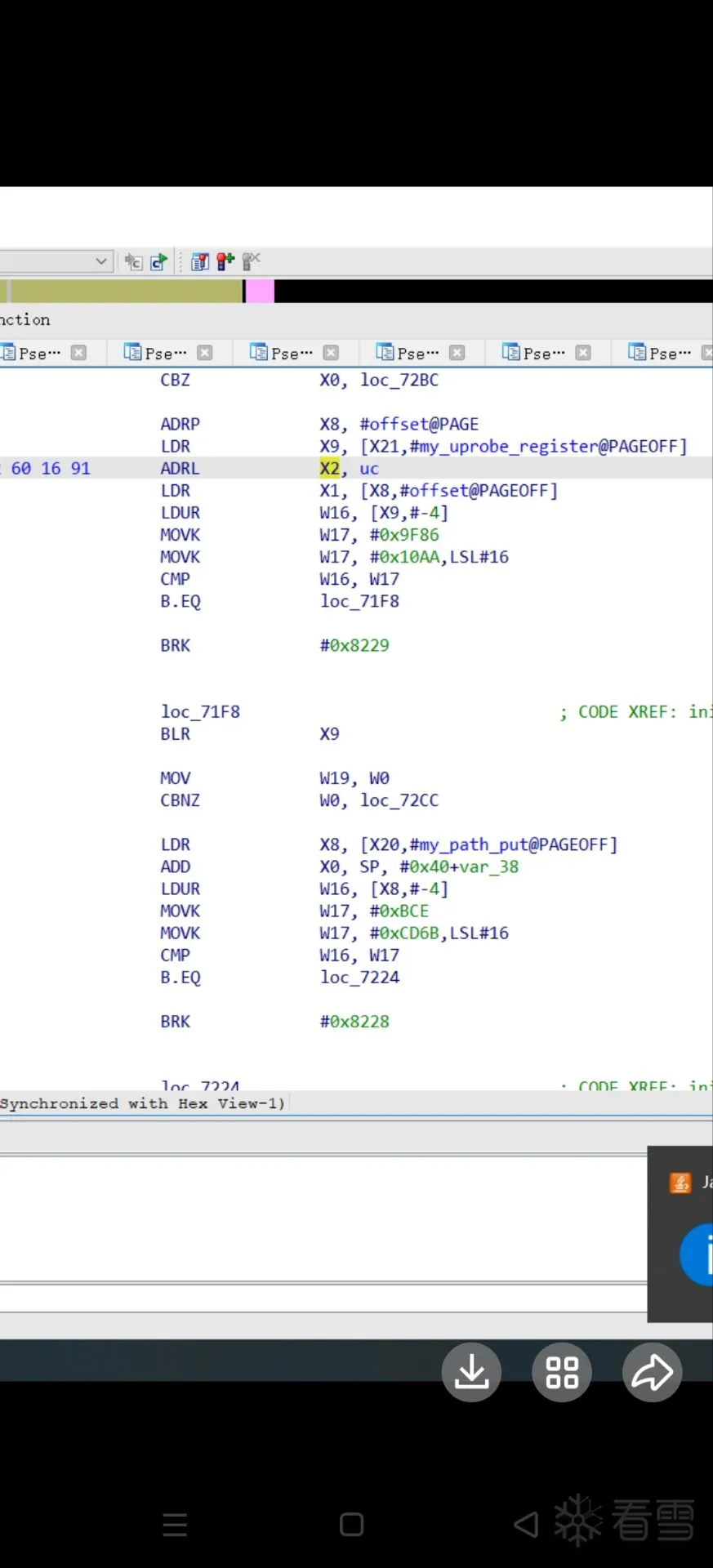This screenshot has width=713, height=1568.
Task: Click MOV W19, W0 instruction
Action: [x=274, y=777]
